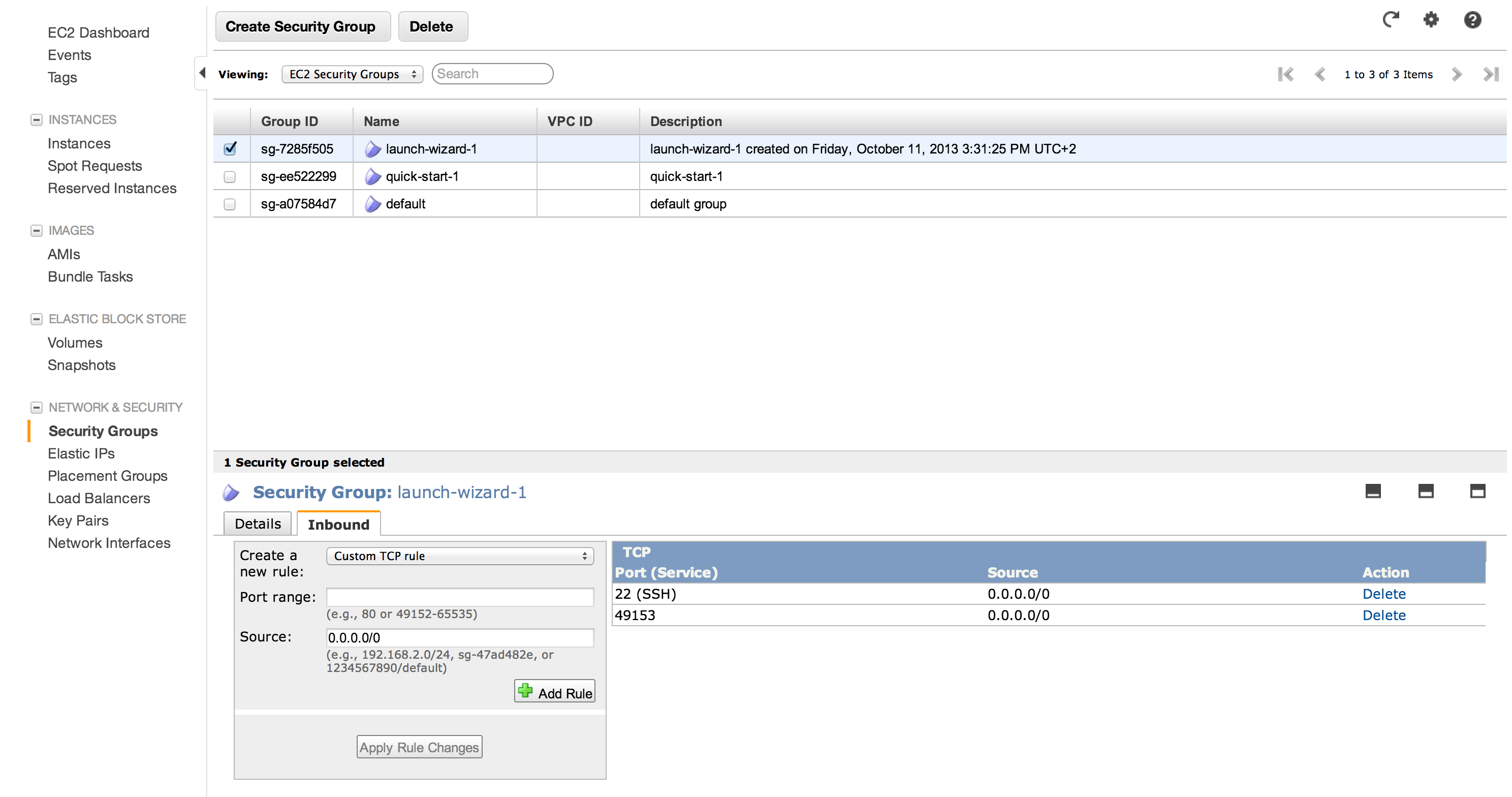
Task: Minimize the details pane using the leftmost pane icon
Action: (x=1373, y=491)
